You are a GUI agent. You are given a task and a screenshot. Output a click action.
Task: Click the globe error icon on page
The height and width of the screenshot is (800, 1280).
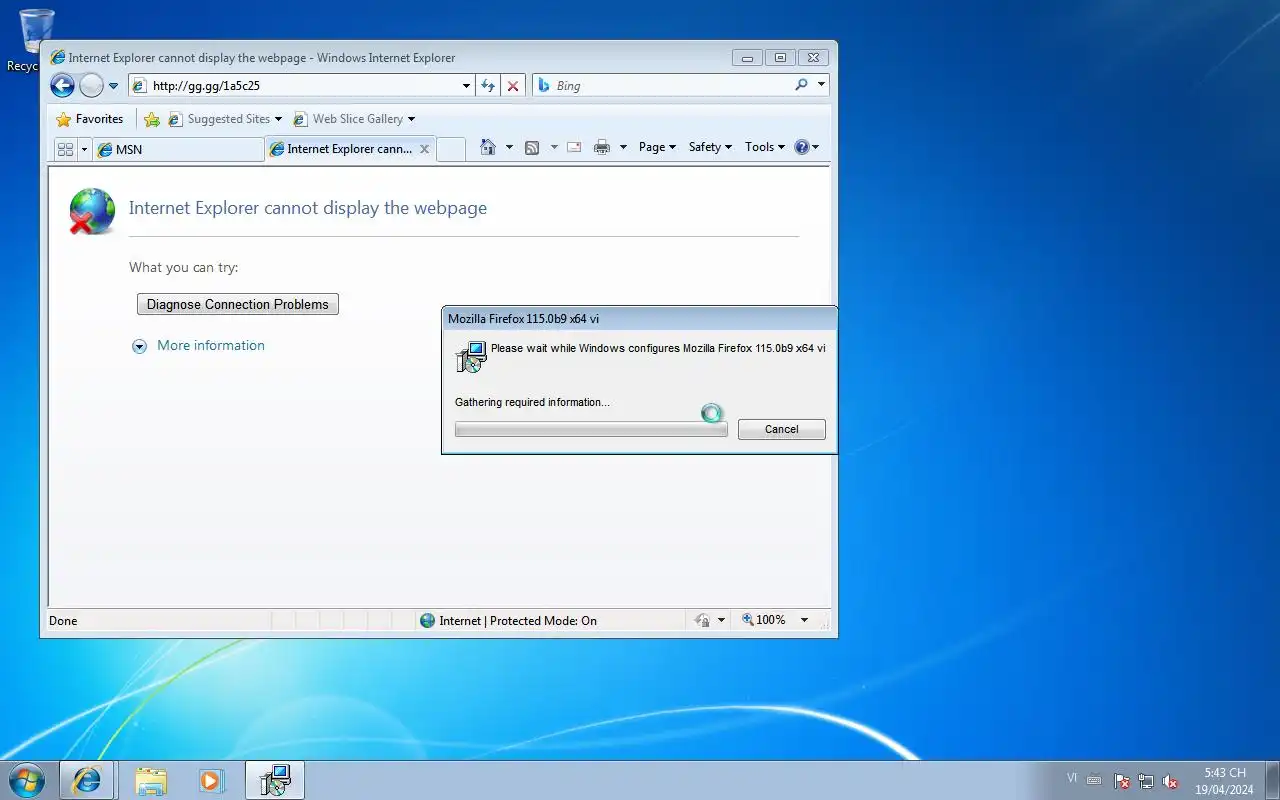(x=92, y=211)
